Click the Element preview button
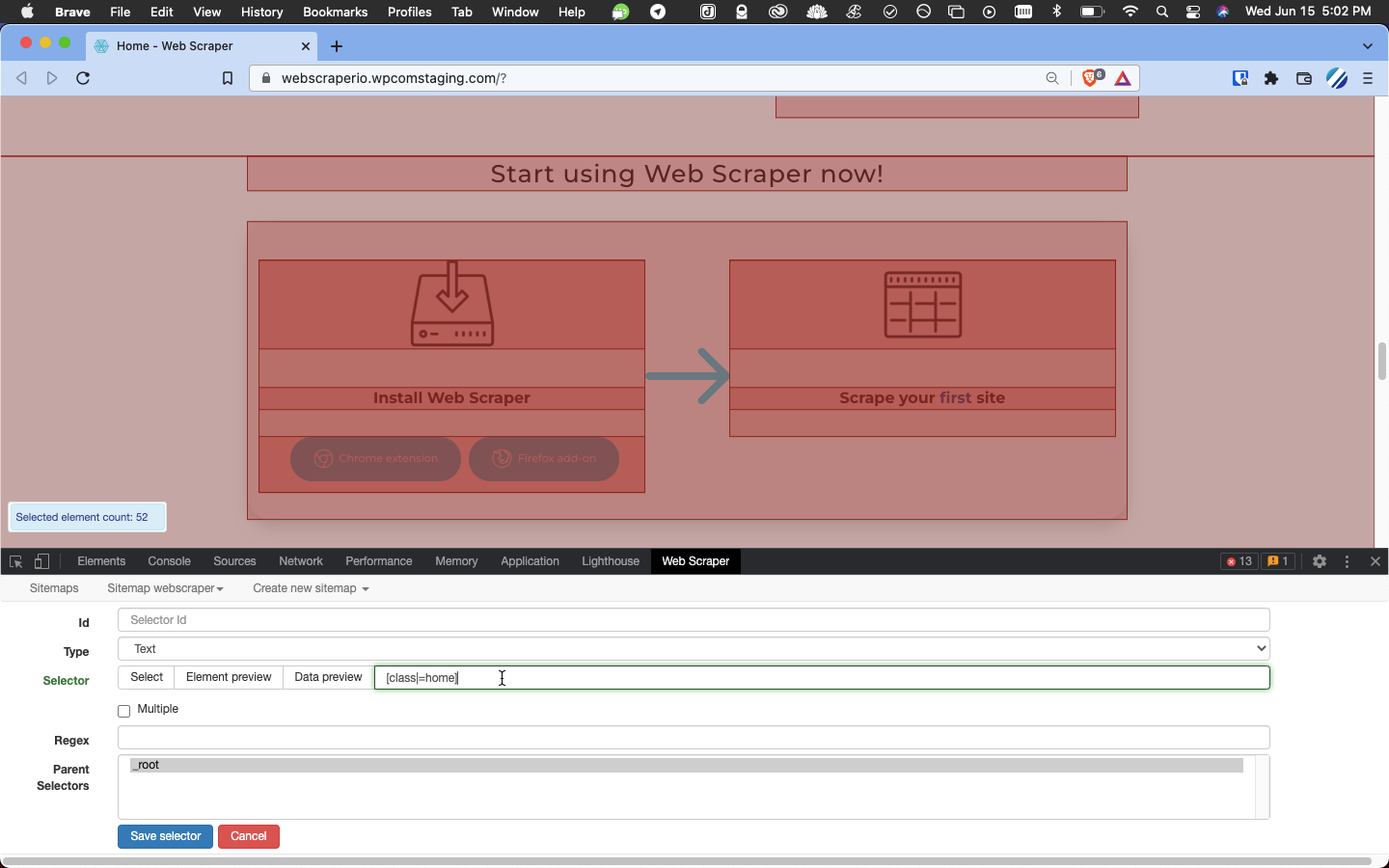The width and height of the screenshot is (1389, 868). tap(229, 677)
